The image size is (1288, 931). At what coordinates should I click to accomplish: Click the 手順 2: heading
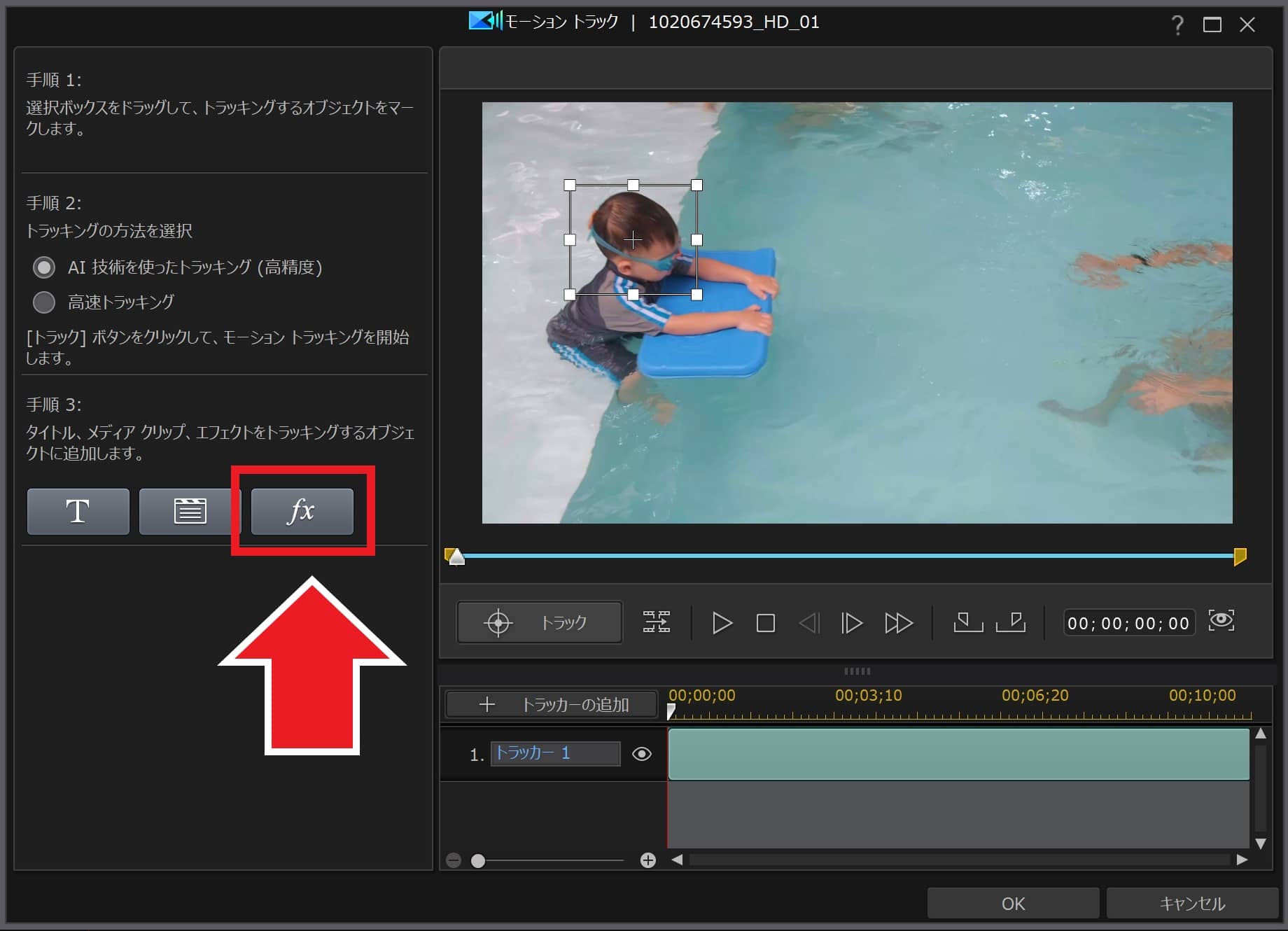tap(54, 203)
